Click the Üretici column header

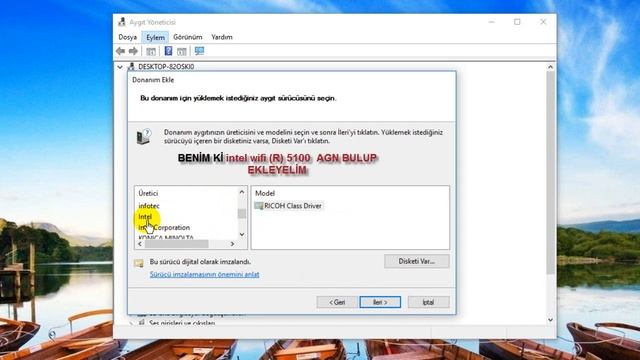148,193
